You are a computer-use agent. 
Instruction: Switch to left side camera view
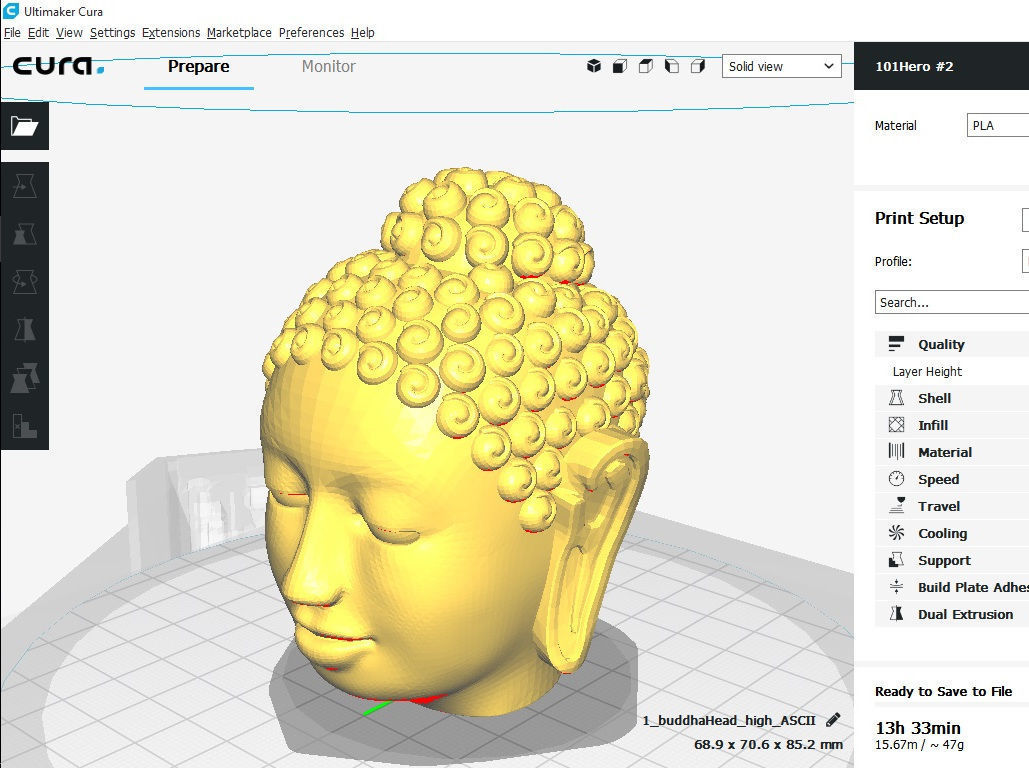671,66
